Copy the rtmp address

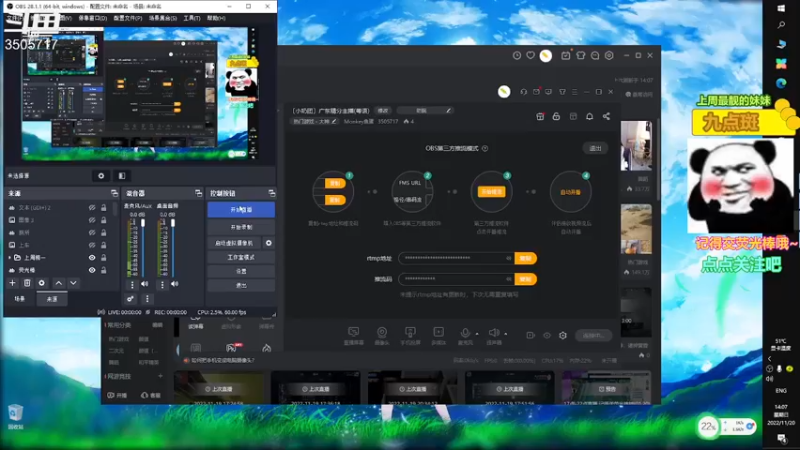[526, 258]
